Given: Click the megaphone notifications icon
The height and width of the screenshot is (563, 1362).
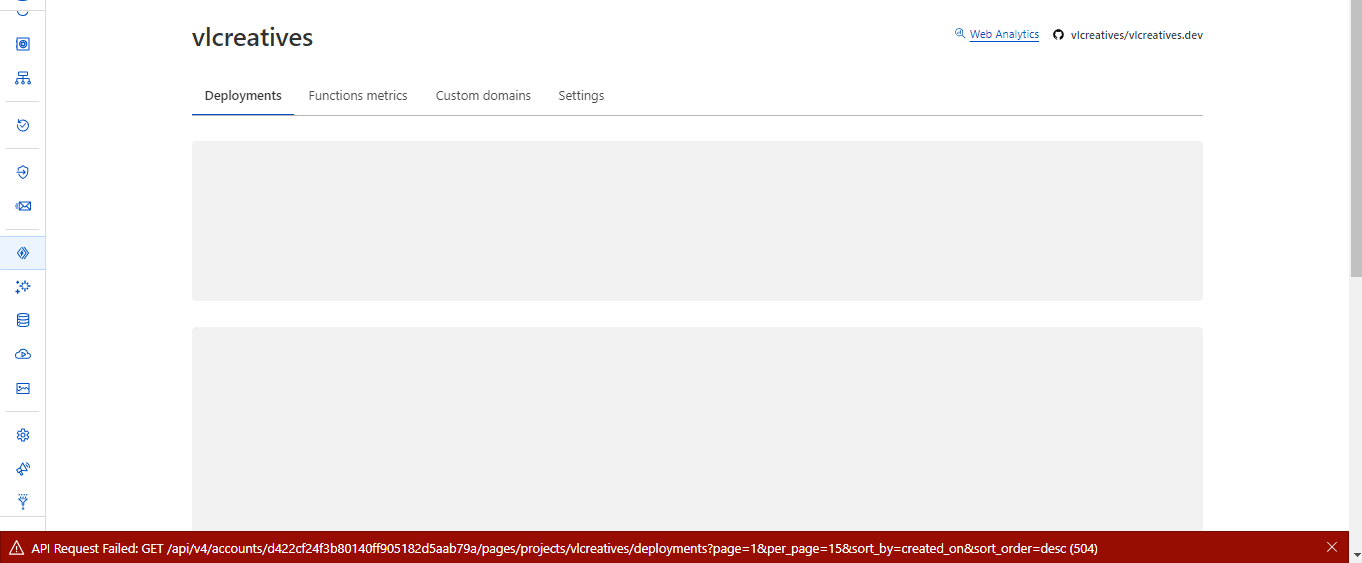Looking at the screenshot, I should tap(23, 468).
